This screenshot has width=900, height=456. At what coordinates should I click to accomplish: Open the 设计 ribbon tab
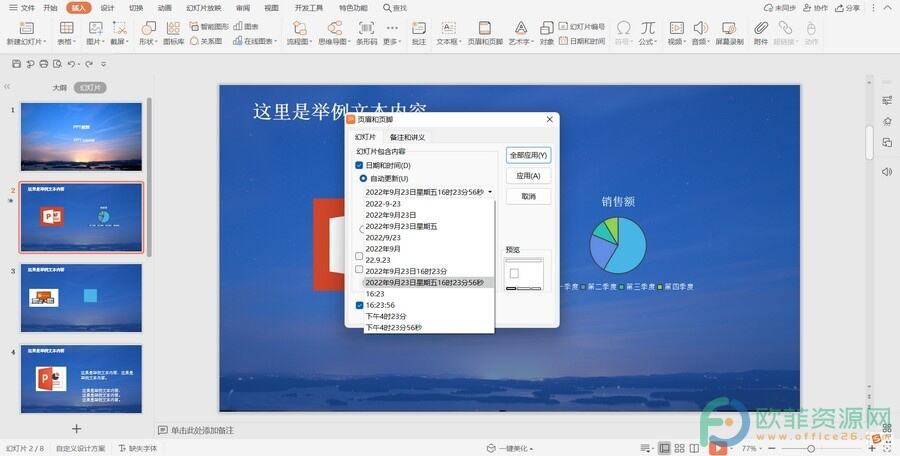pos(107,7)
